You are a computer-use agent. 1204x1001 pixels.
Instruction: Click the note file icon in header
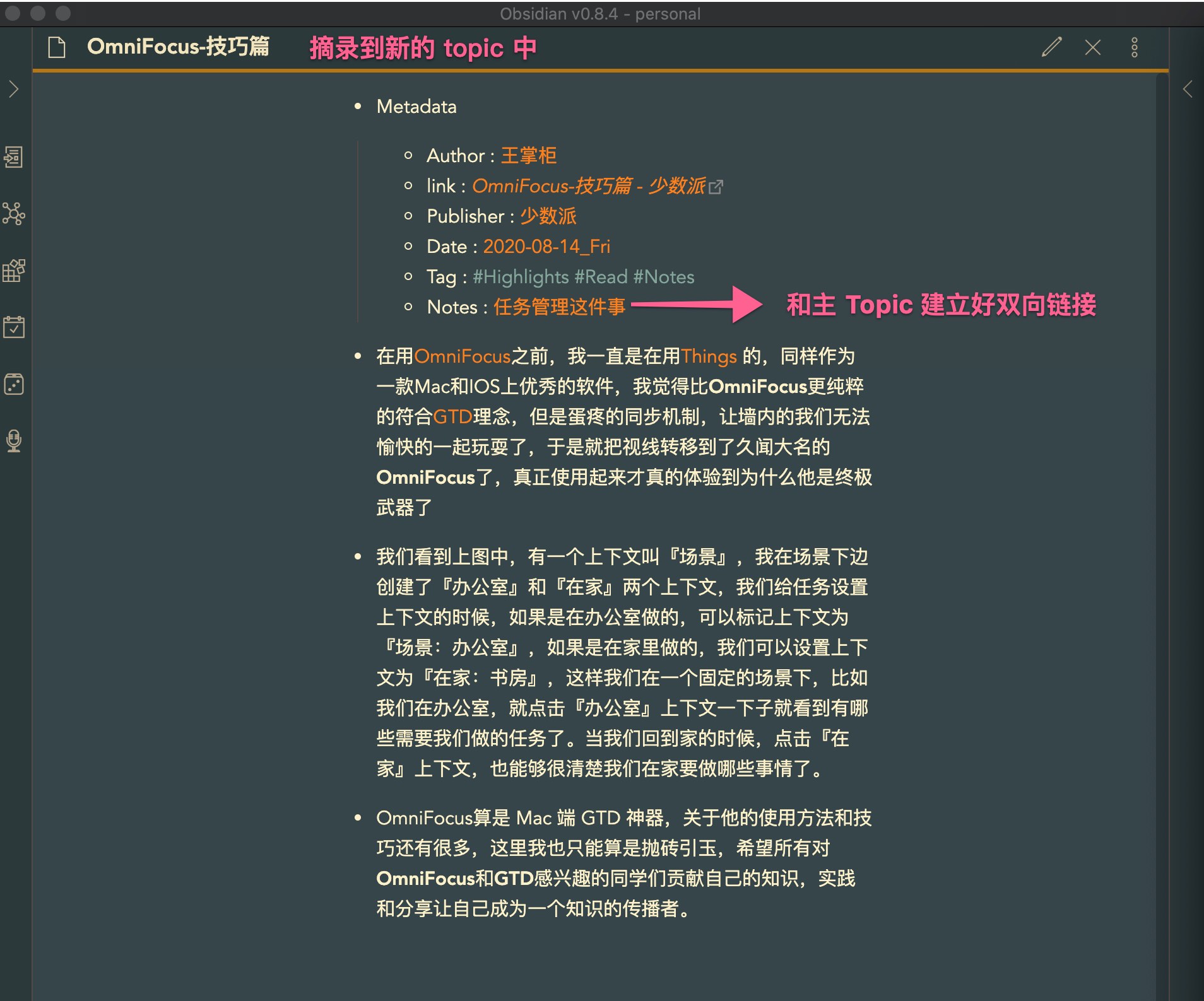57,47
